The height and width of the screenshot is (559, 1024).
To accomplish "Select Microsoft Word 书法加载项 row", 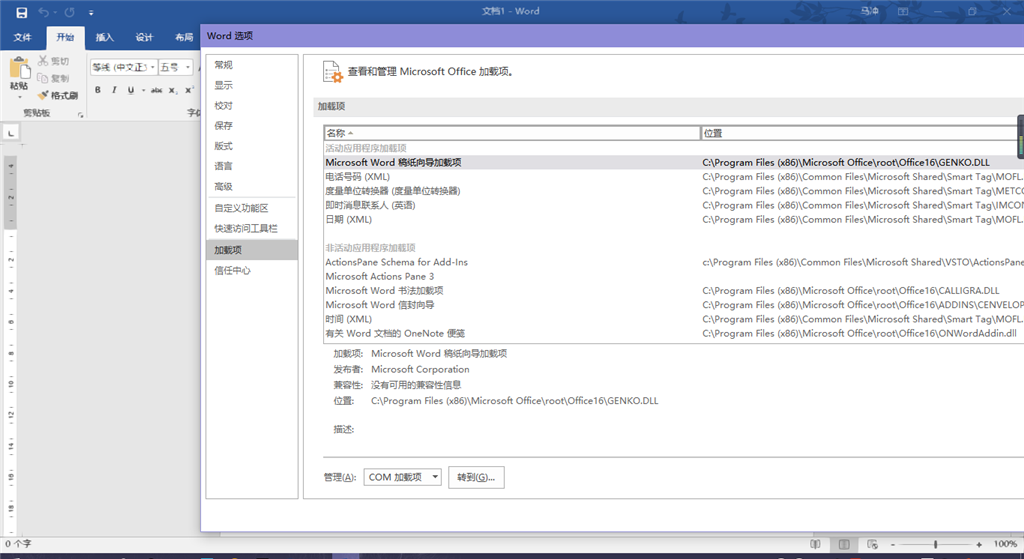I will pos(673,291).
